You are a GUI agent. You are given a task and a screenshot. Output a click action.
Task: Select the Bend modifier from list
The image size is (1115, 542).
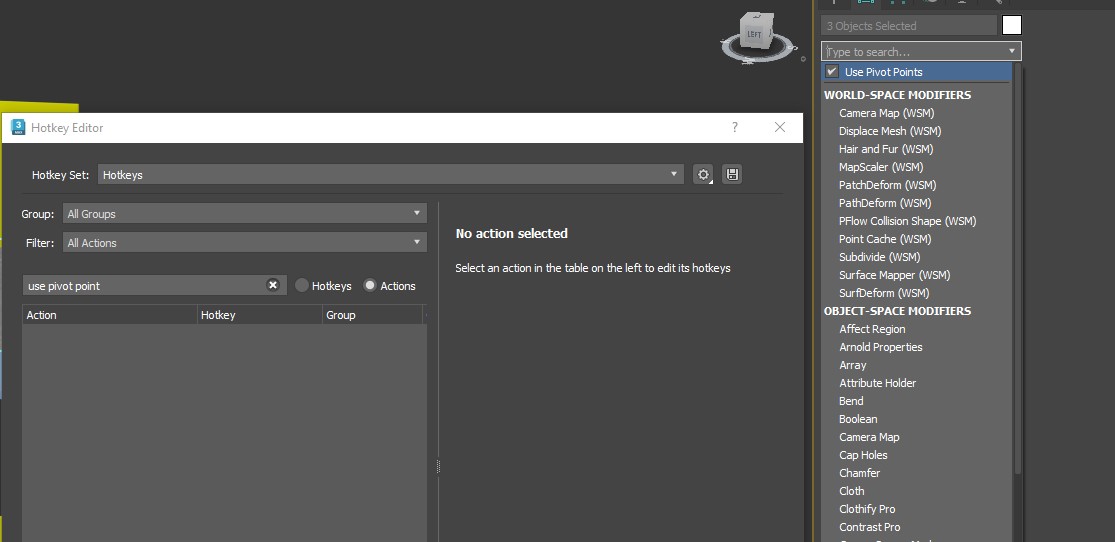pos(851,401)
